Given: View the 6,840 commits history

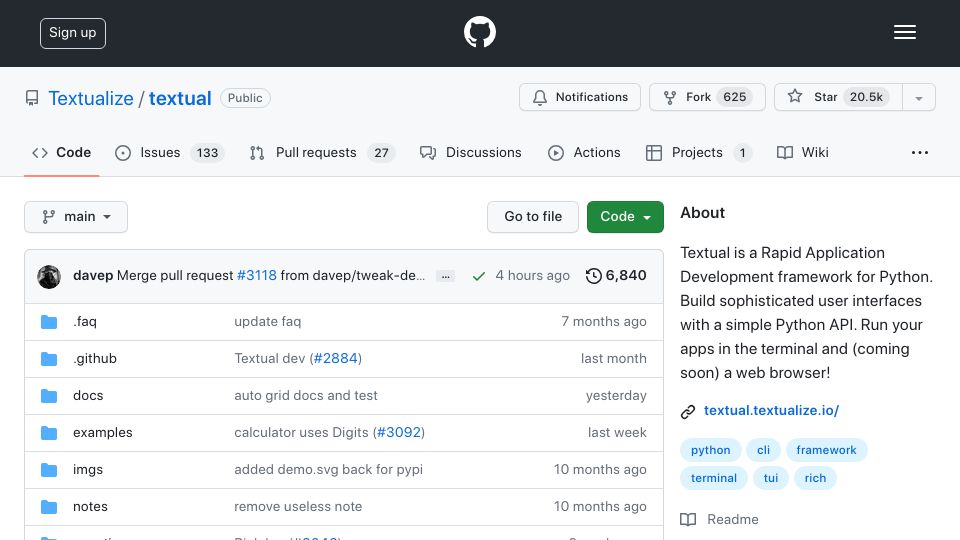Looking at the screenshot, I should pyautogui.click(x=616, y=276).
